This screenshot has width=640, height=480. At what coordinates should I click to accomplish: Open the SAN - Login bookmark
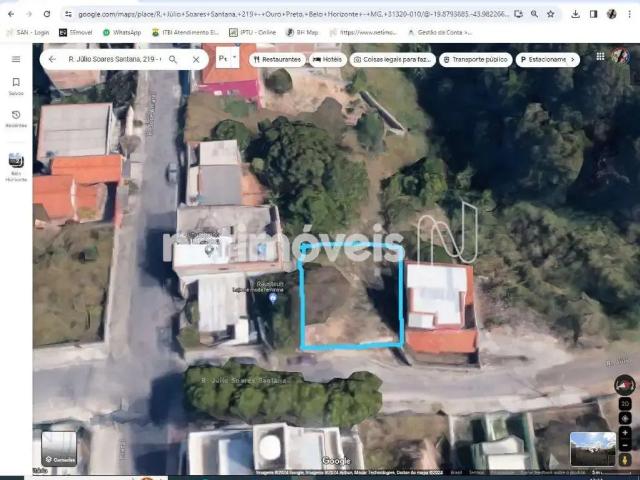point(28,32)
